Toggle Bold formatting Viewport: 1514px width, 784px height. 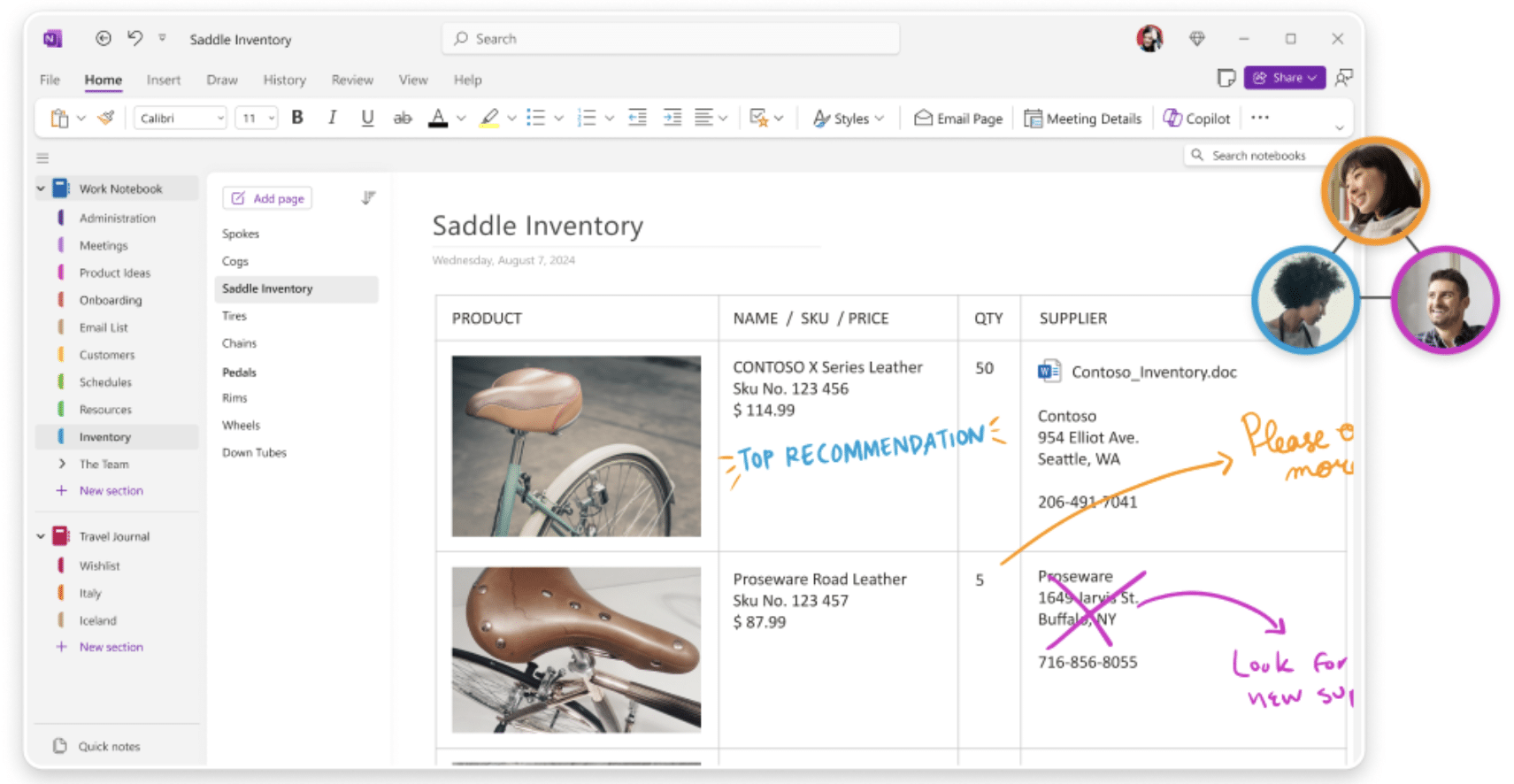[297, 118]
